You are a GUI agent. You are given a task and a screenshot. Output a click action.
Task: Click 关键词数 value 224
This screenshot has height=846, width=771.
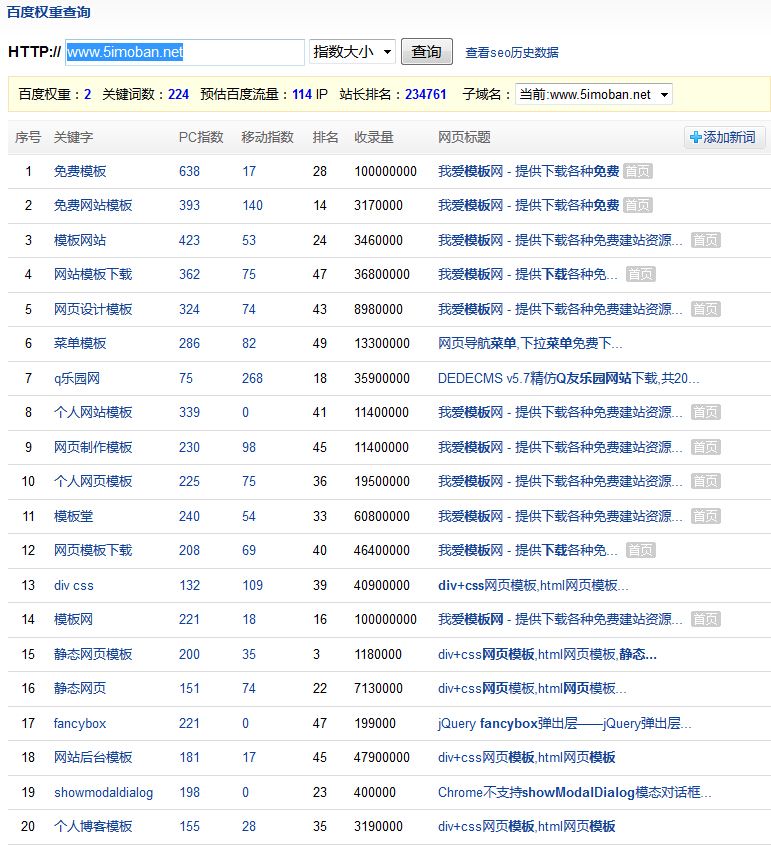(x=178, y=95)
